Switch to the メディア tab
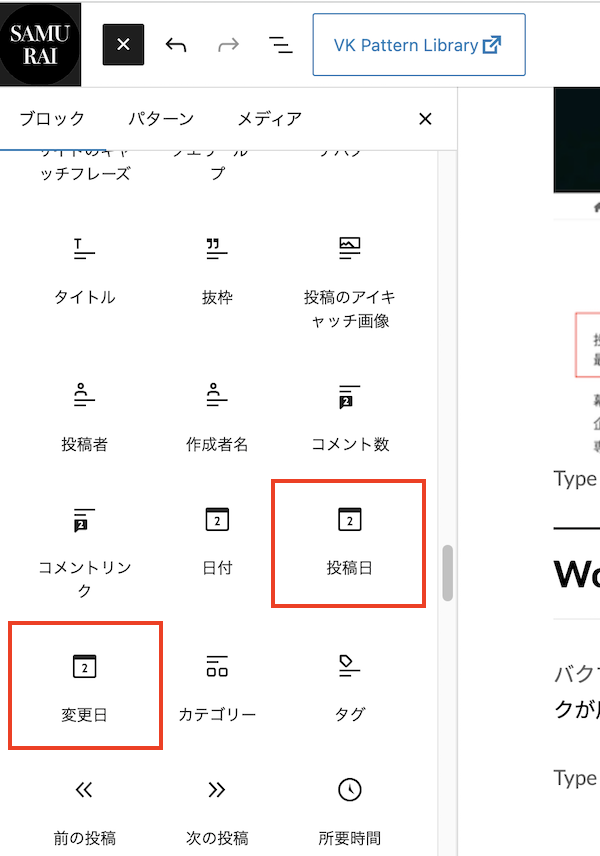 [270, 118]
